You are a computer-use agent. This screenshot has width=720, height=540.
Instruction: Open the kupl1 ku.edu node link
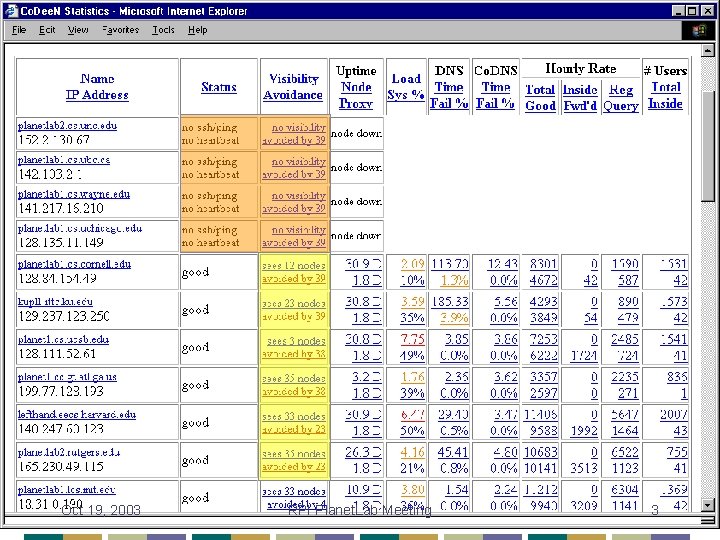coord(55,302)
